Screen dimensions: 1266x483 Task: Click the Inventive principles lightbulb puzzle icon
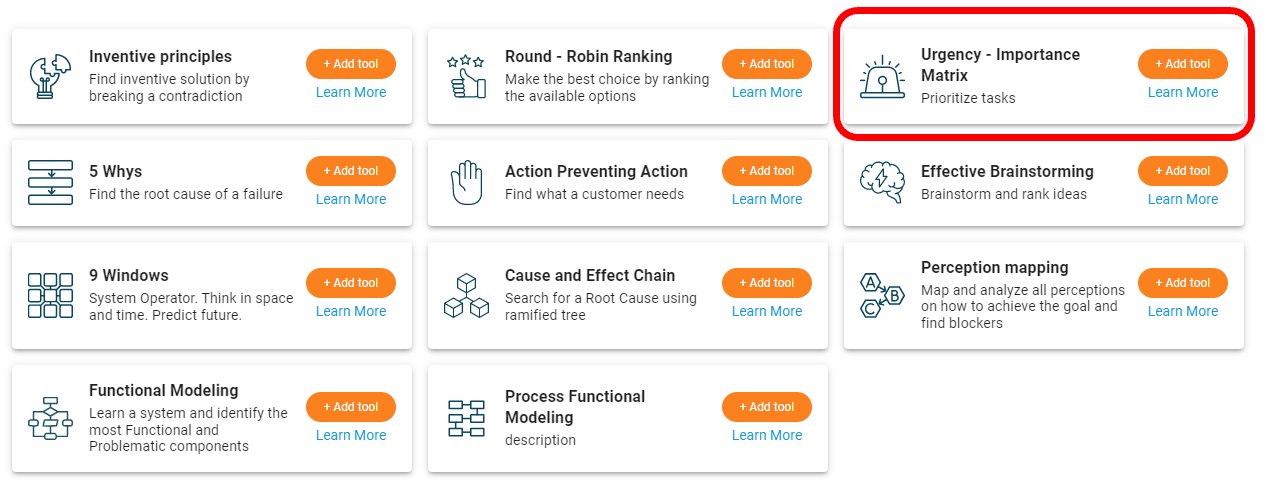point(50,76)
